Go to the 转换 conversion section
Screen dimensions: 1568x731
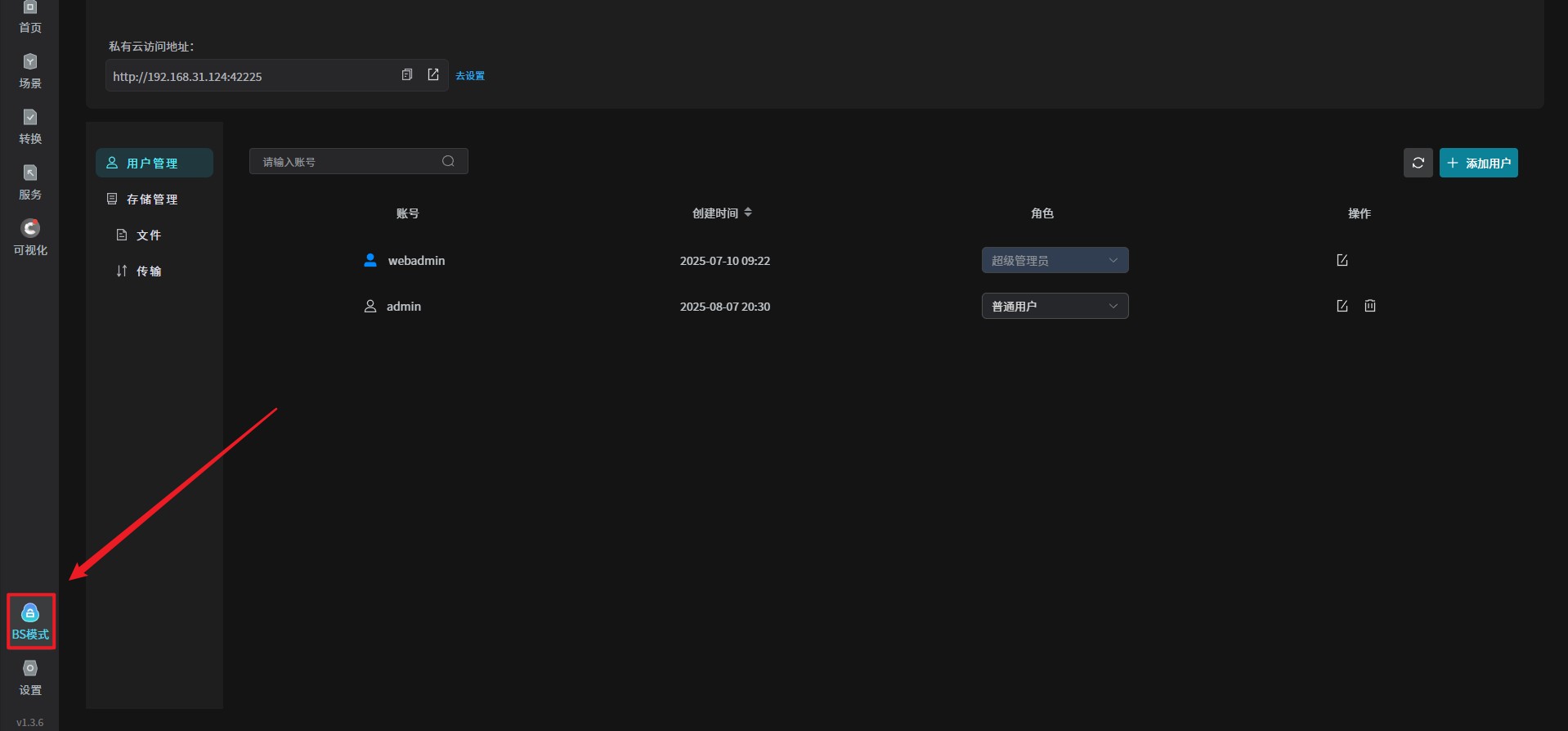(x=30, y=127)
